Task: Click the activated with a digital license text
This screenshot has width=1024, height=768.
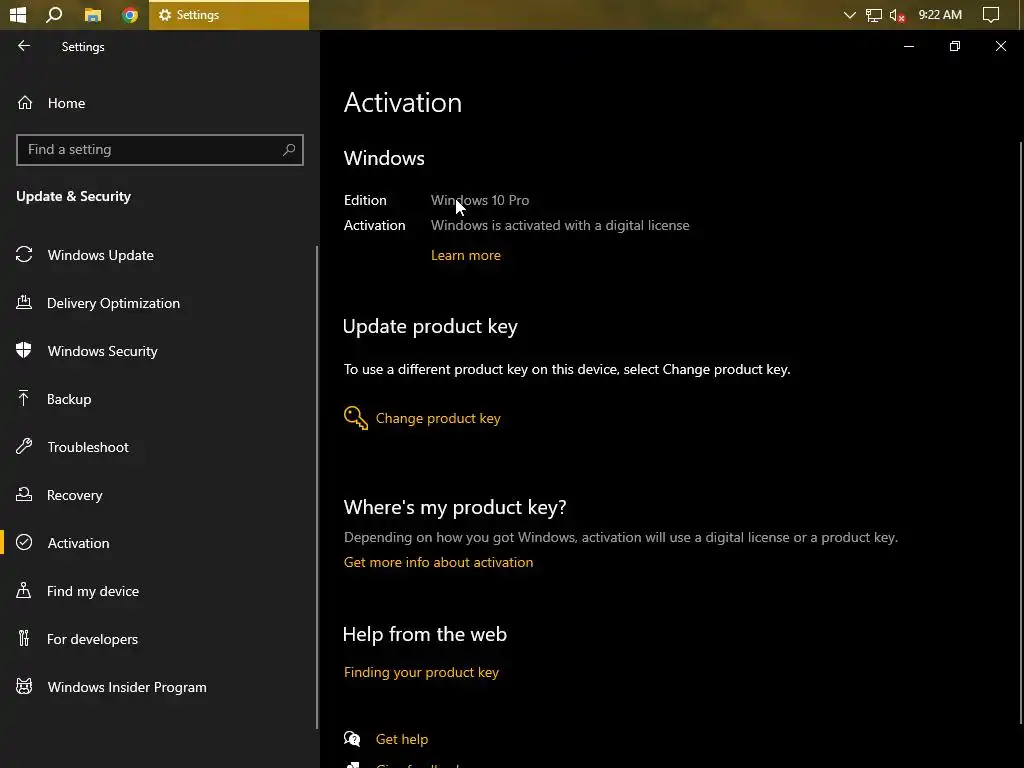Action: (x=560, y=225)
